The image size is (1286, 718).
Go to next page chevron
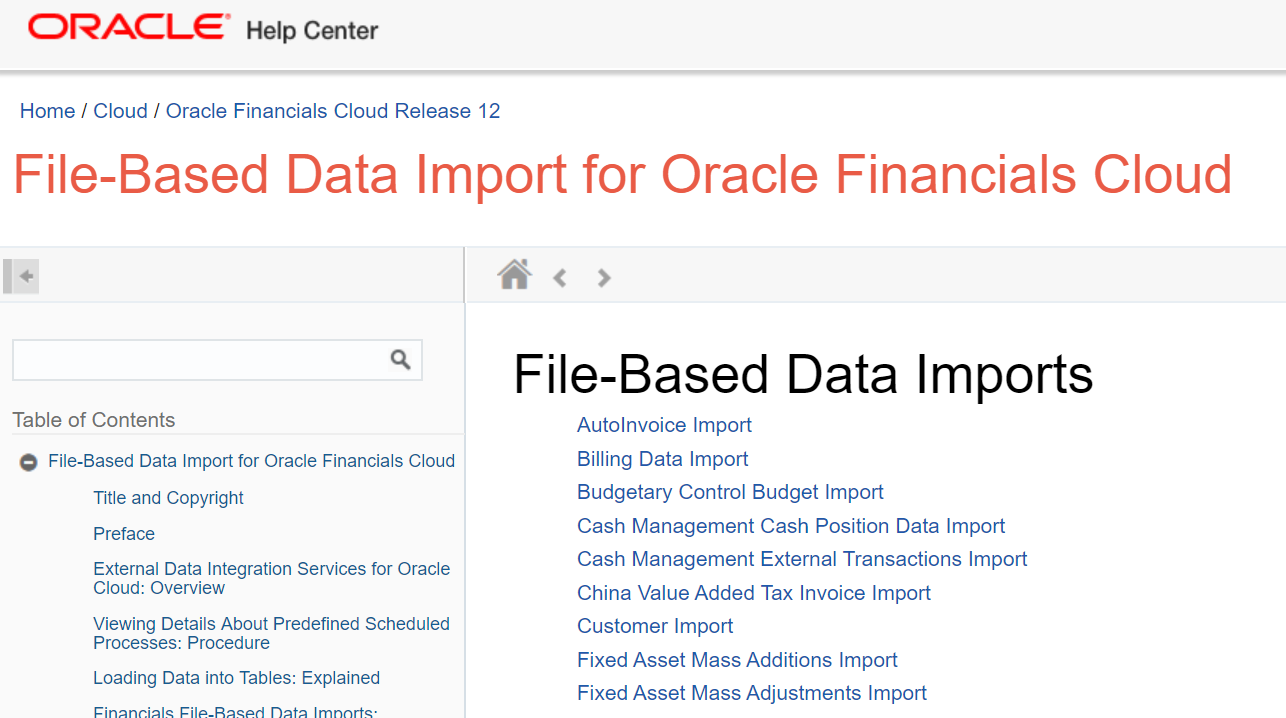[x=604, y=278]
